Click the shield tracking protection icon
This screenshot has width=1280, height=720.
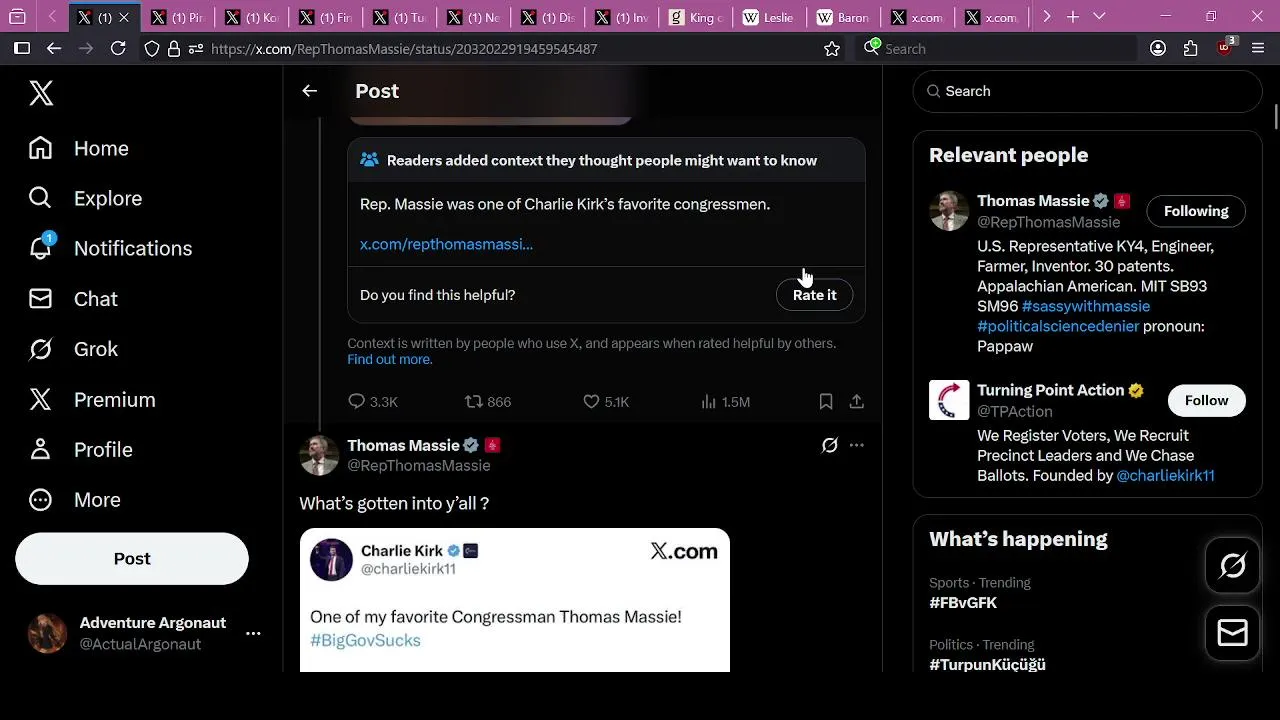coord(152,48)
